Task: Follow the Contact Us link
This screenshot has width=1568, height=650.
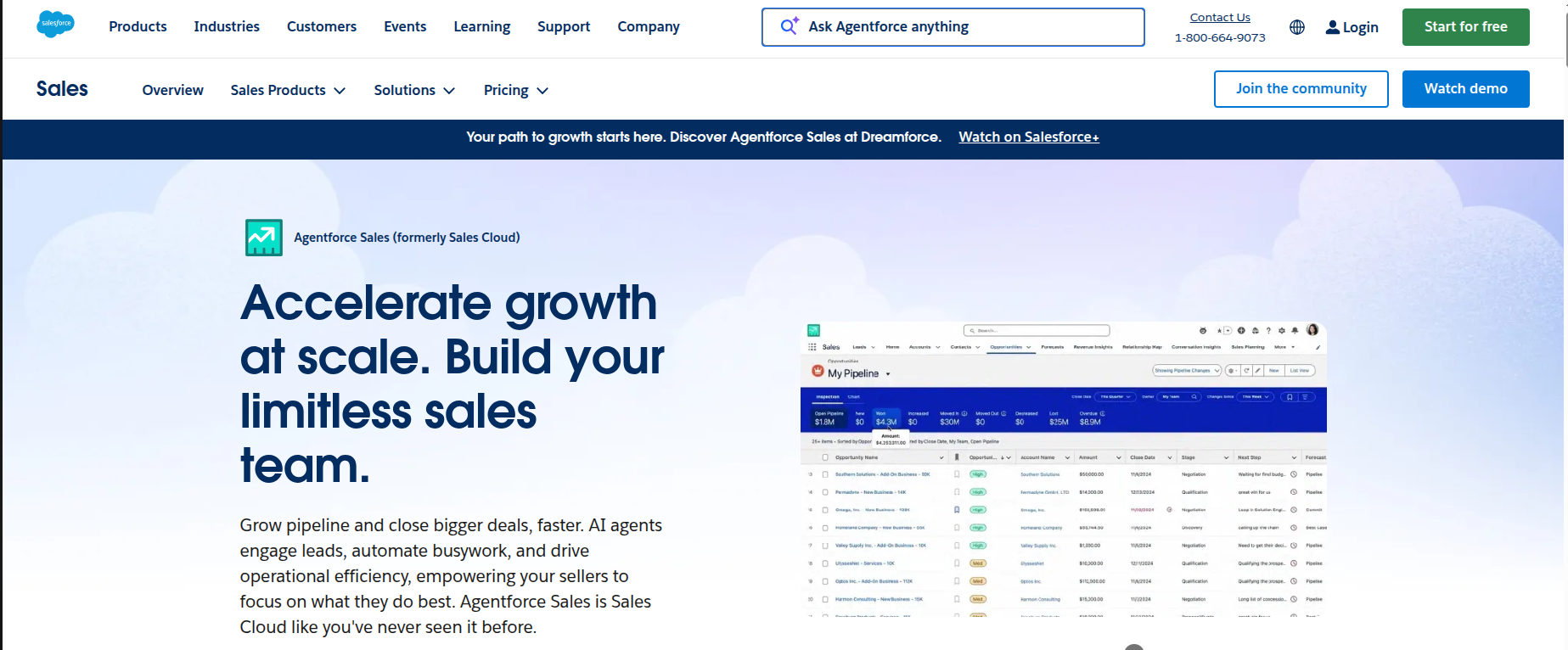Action: (x=1220, y=17)
